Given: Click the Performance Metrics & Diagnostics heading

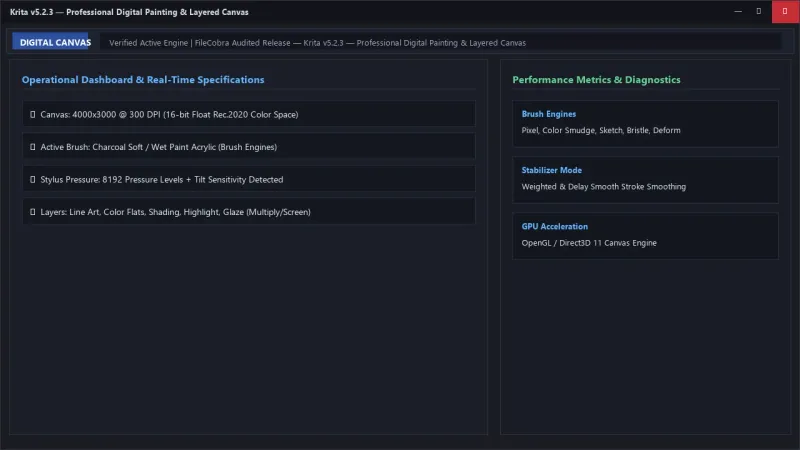Looking at the screenshot, I should [596, 80].
